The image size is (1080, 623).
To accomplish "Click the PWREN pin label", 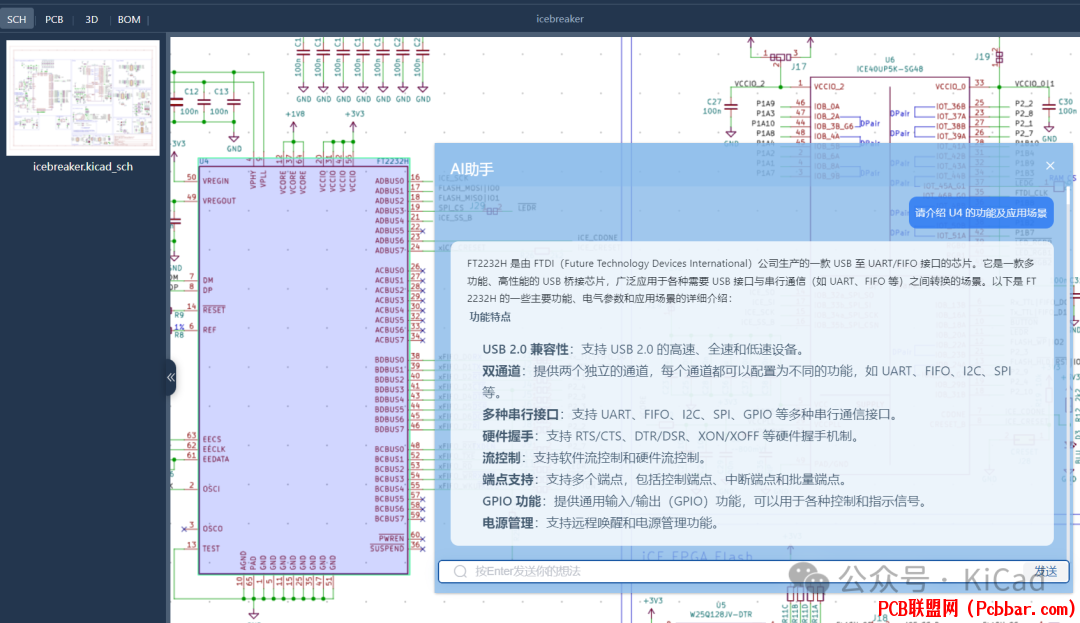I will point(391,538).
